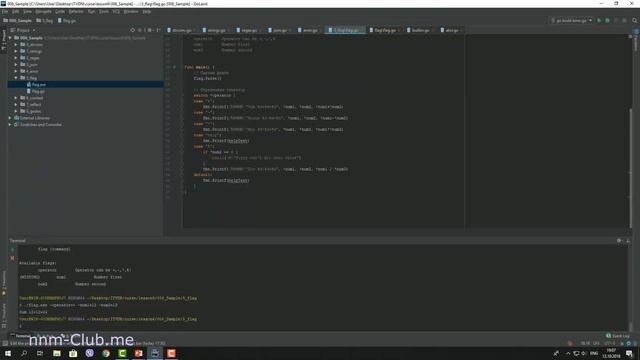Switch to the builtin.go editor tab
Viewport: 640px width, 360px height.
[x=419, y=30]
